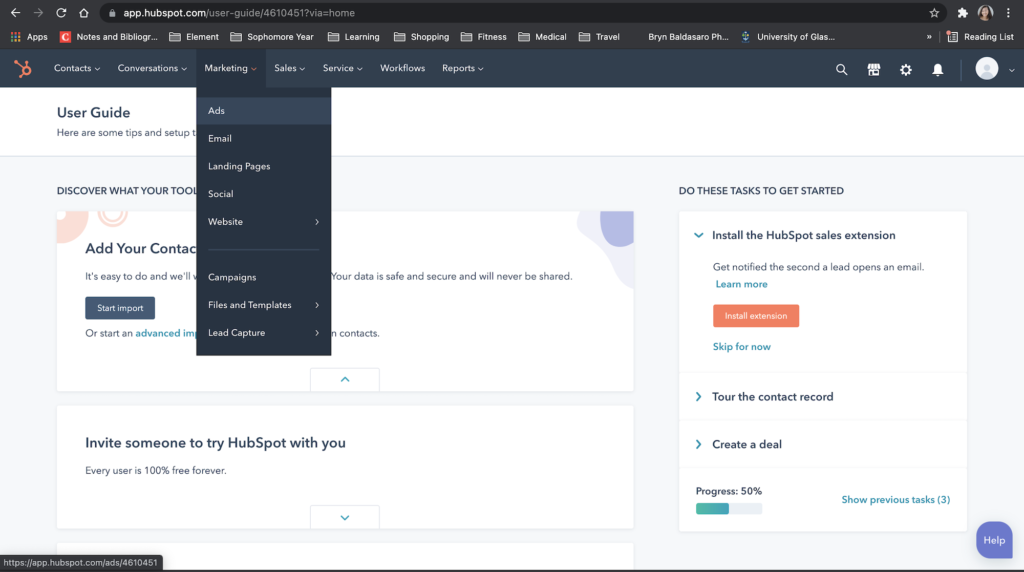1024x572 pixels.
Task: Go to Workflows in navbar
Action: pos(402,68)
